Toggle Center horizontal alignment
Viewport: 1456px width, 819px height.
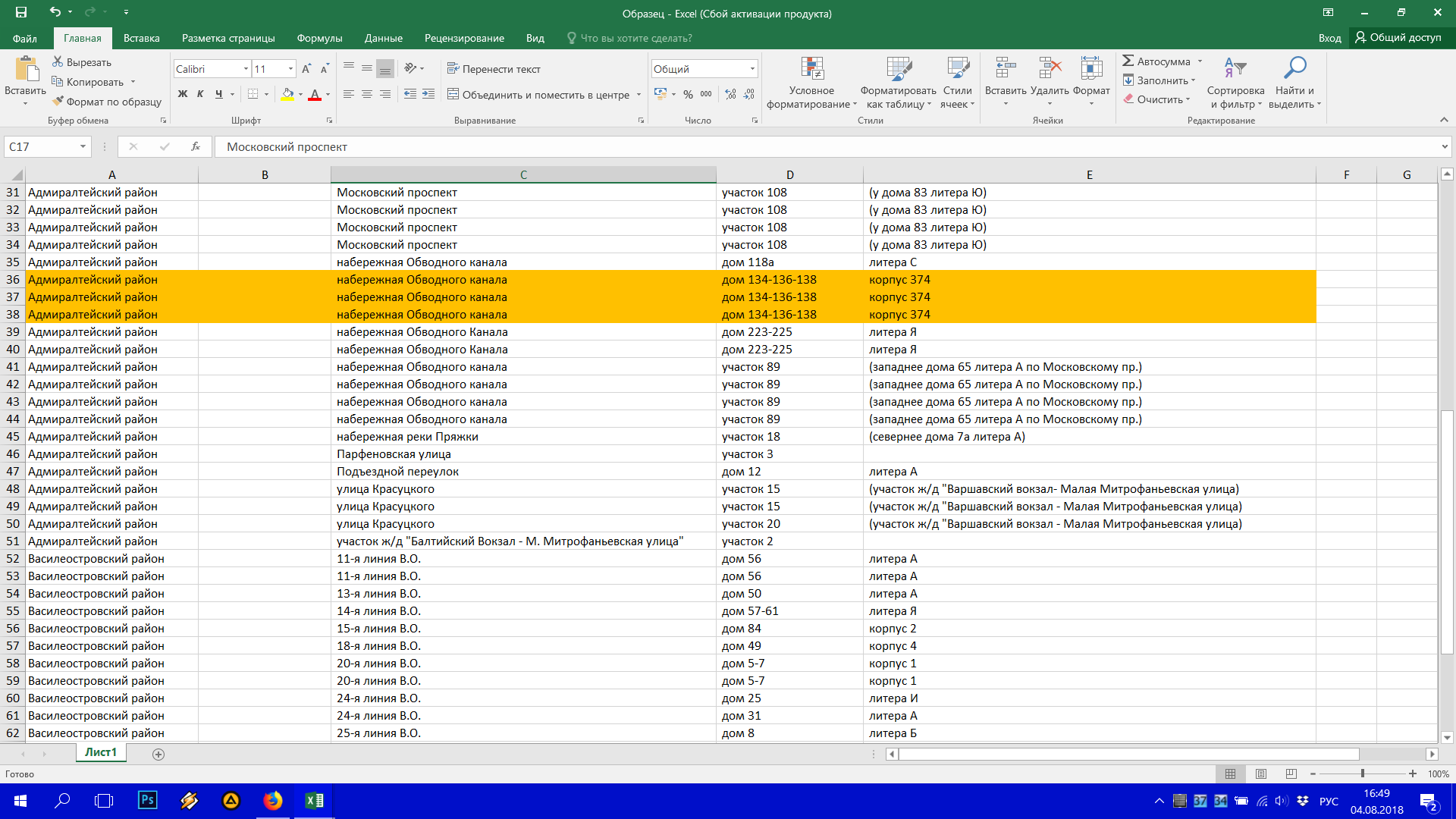click(367, 94)
